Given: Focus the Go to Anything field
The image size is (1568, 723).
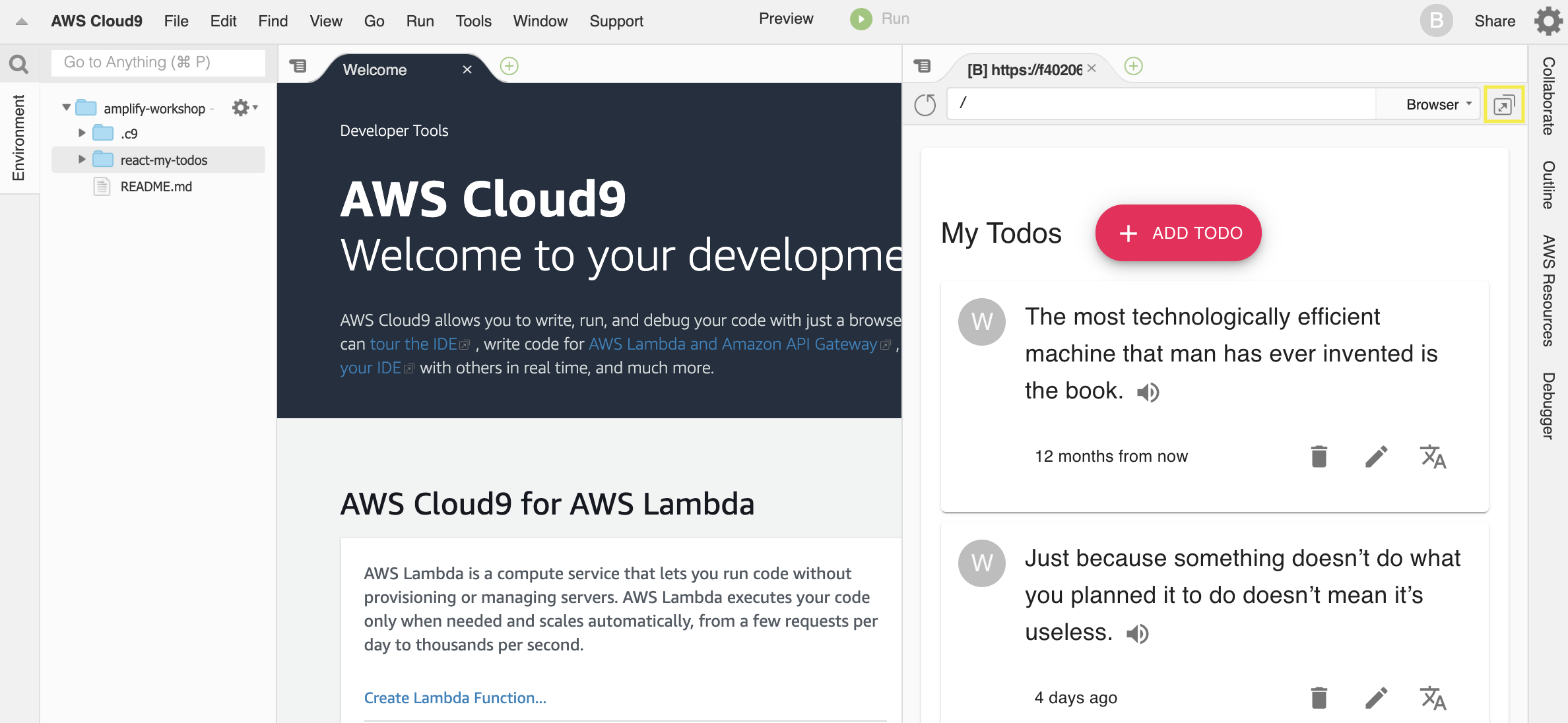Looking at the screenshot, I should pos(158,63).
